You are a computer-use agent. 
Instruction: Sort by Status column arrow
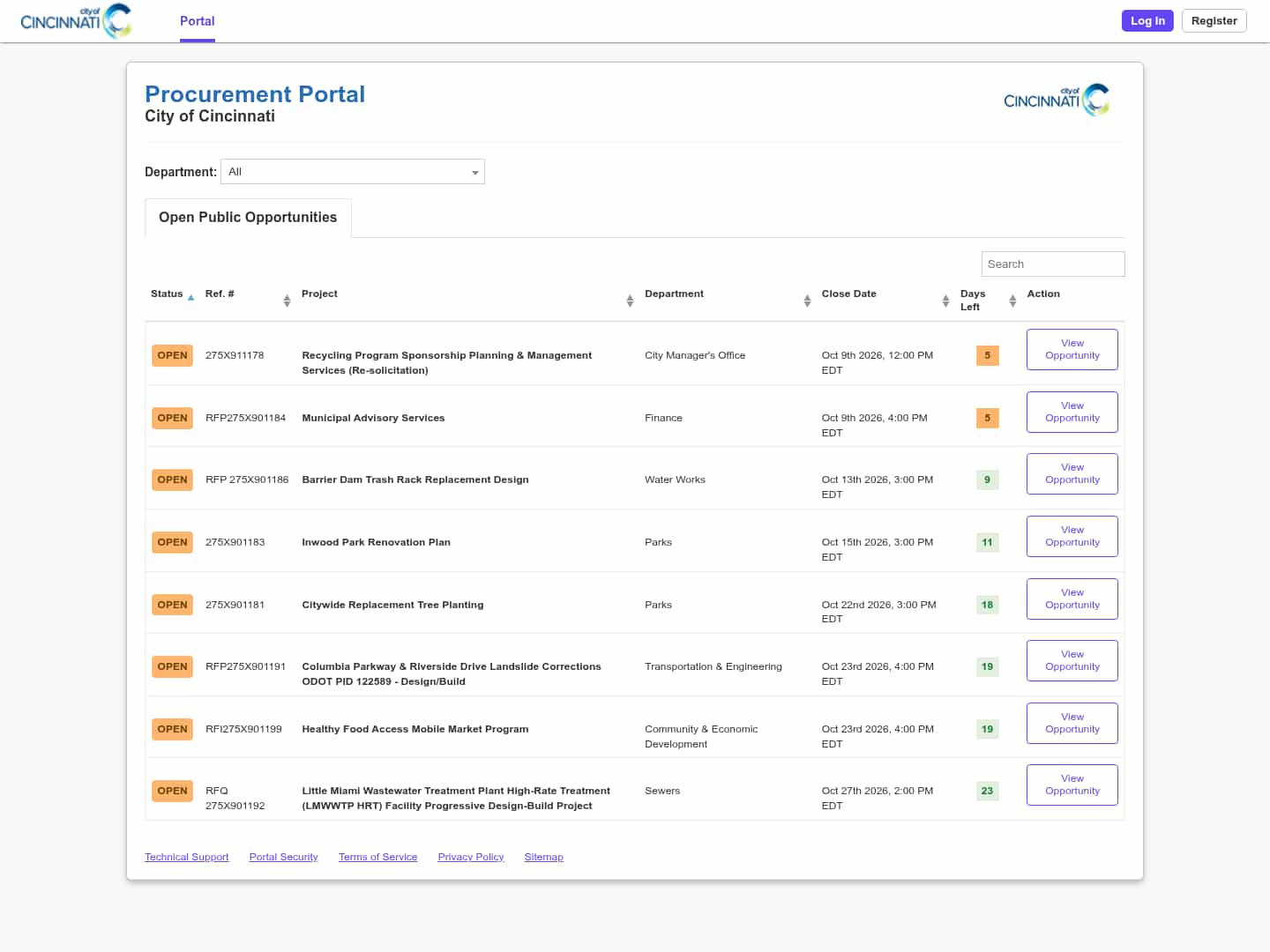[x=190, y=298]
